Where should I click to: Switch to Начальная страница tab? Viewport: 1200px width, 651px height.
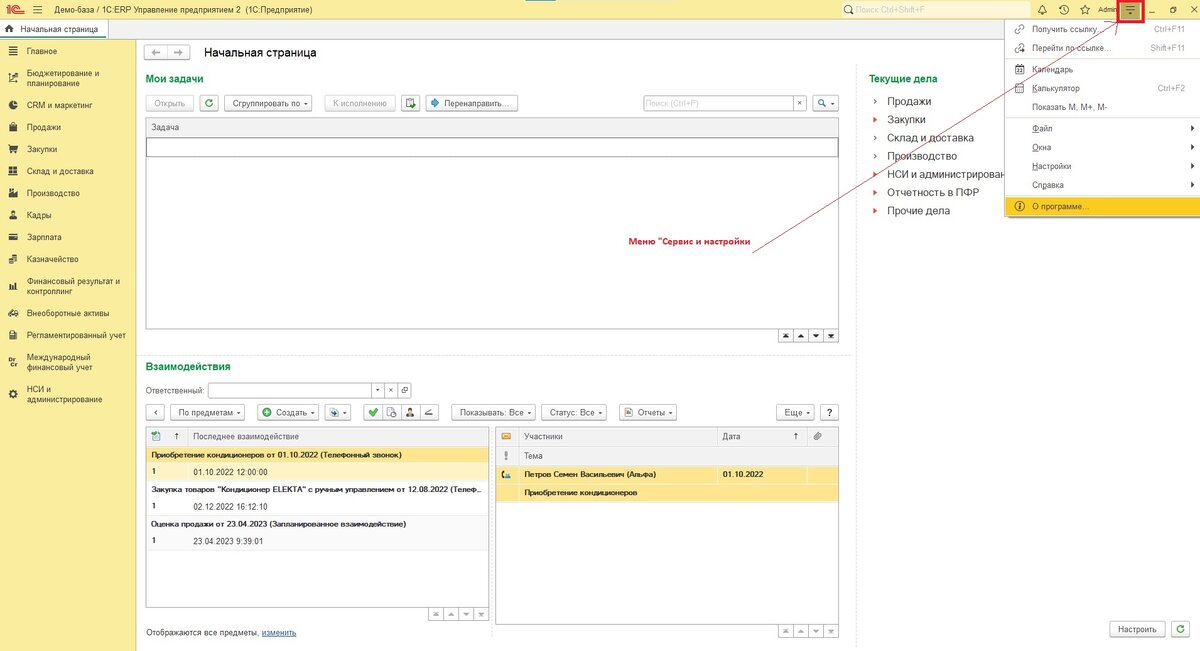click(56, 29)
